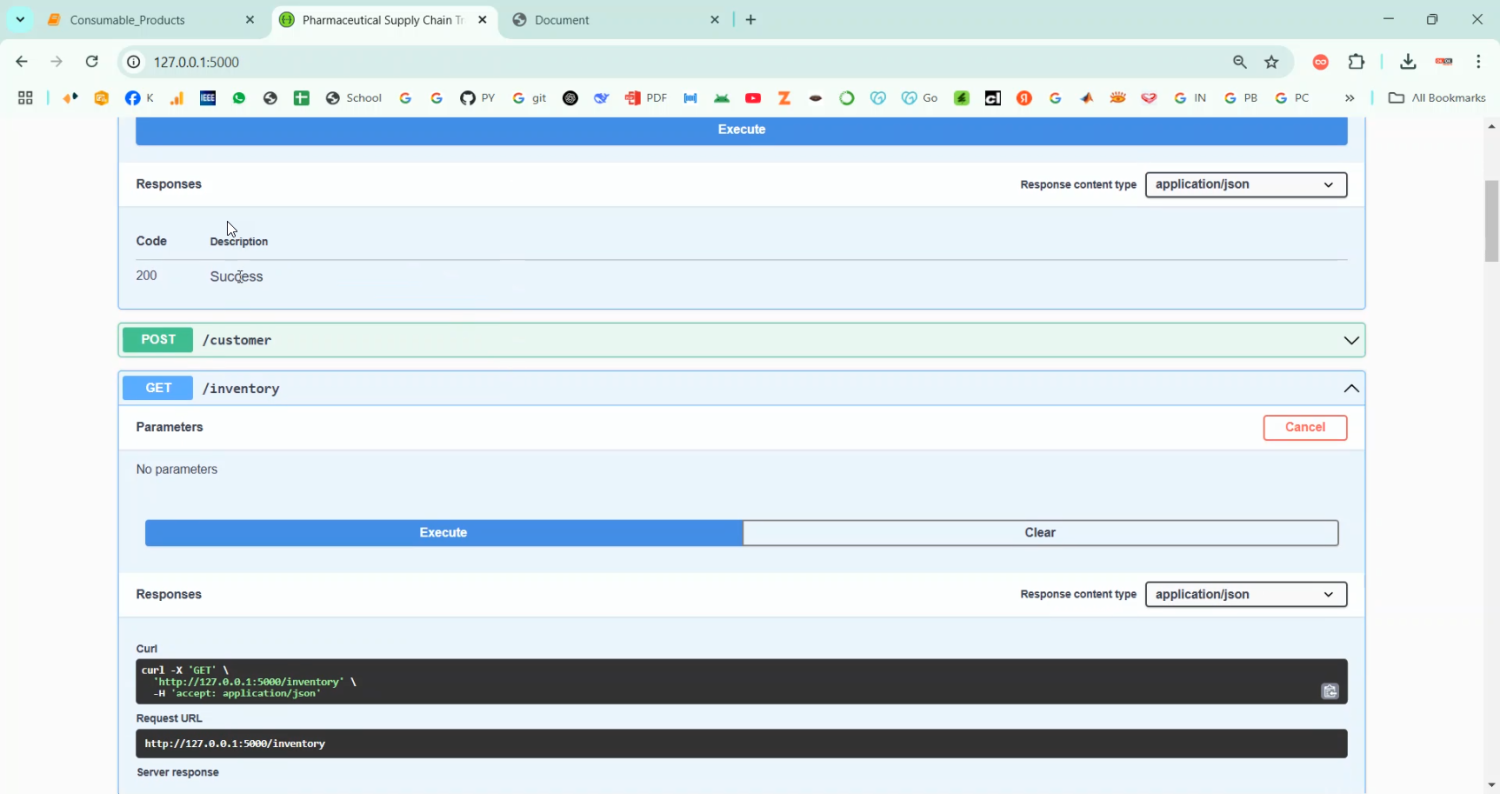The image size is (1500, 794).
Task: Open the Google PB bookmark
Action: pos(1241,98)
